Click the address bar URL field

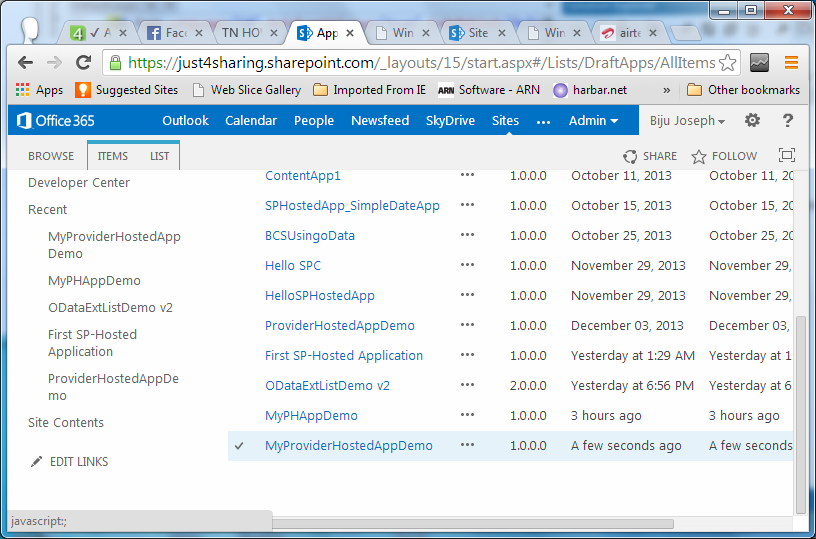click(x=420, y=63)
